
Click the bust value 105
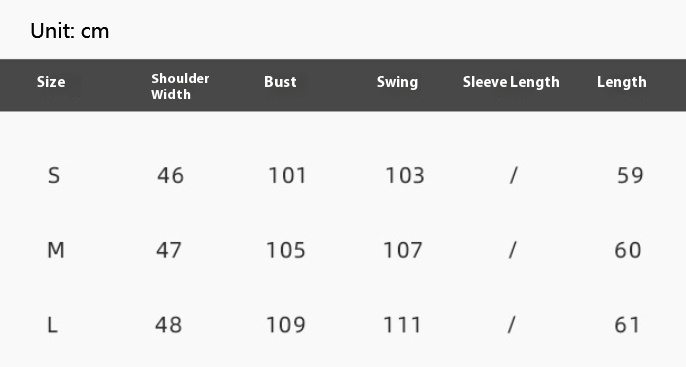pos(286,250)
